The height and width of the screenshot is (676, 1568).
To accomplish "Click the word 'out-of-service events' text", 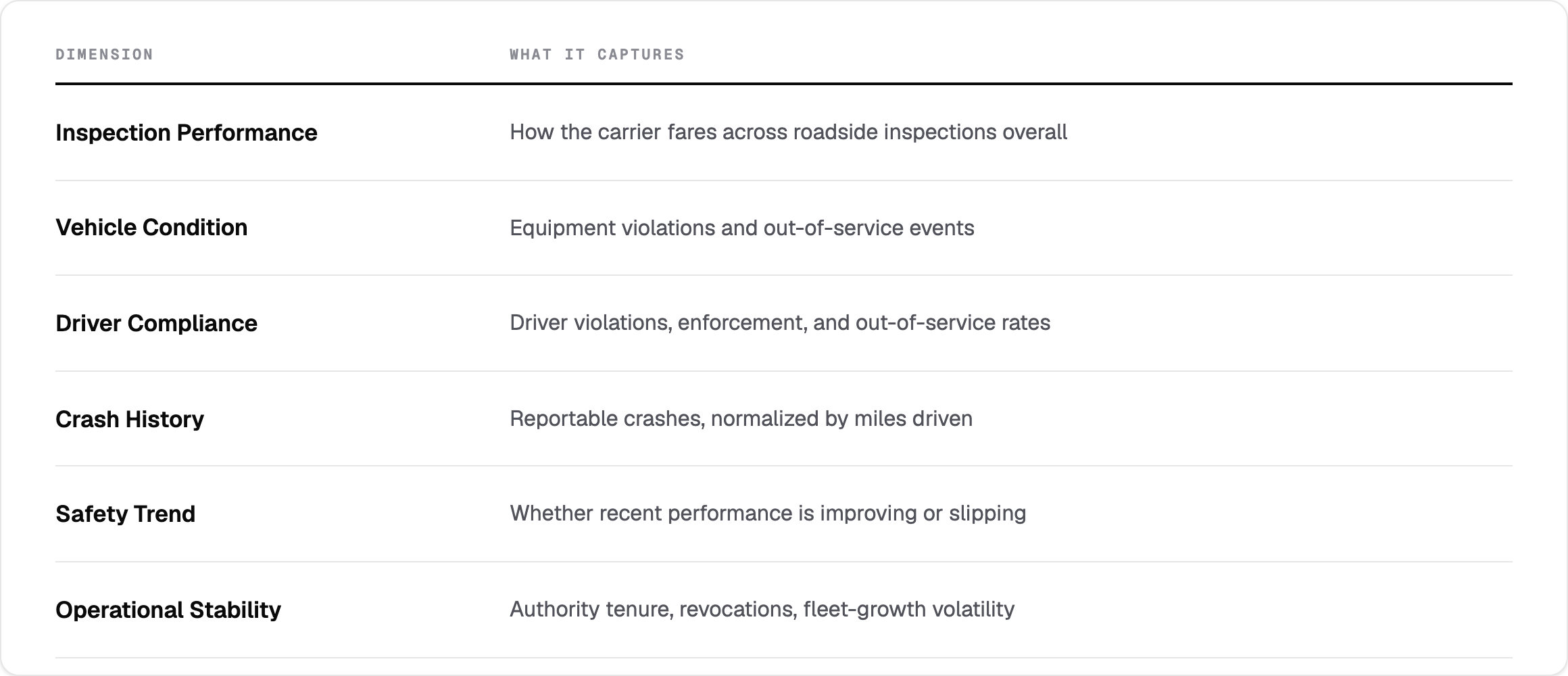I will 869,228.
